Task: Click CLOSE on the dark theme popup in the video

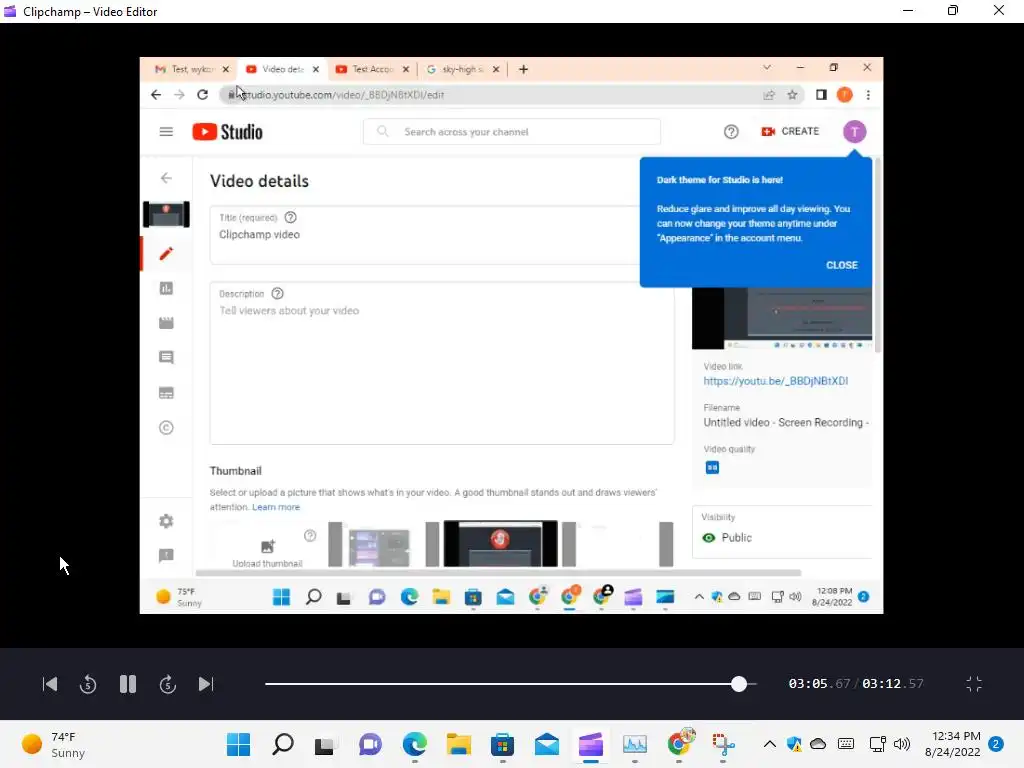Action: click(841, 265)
